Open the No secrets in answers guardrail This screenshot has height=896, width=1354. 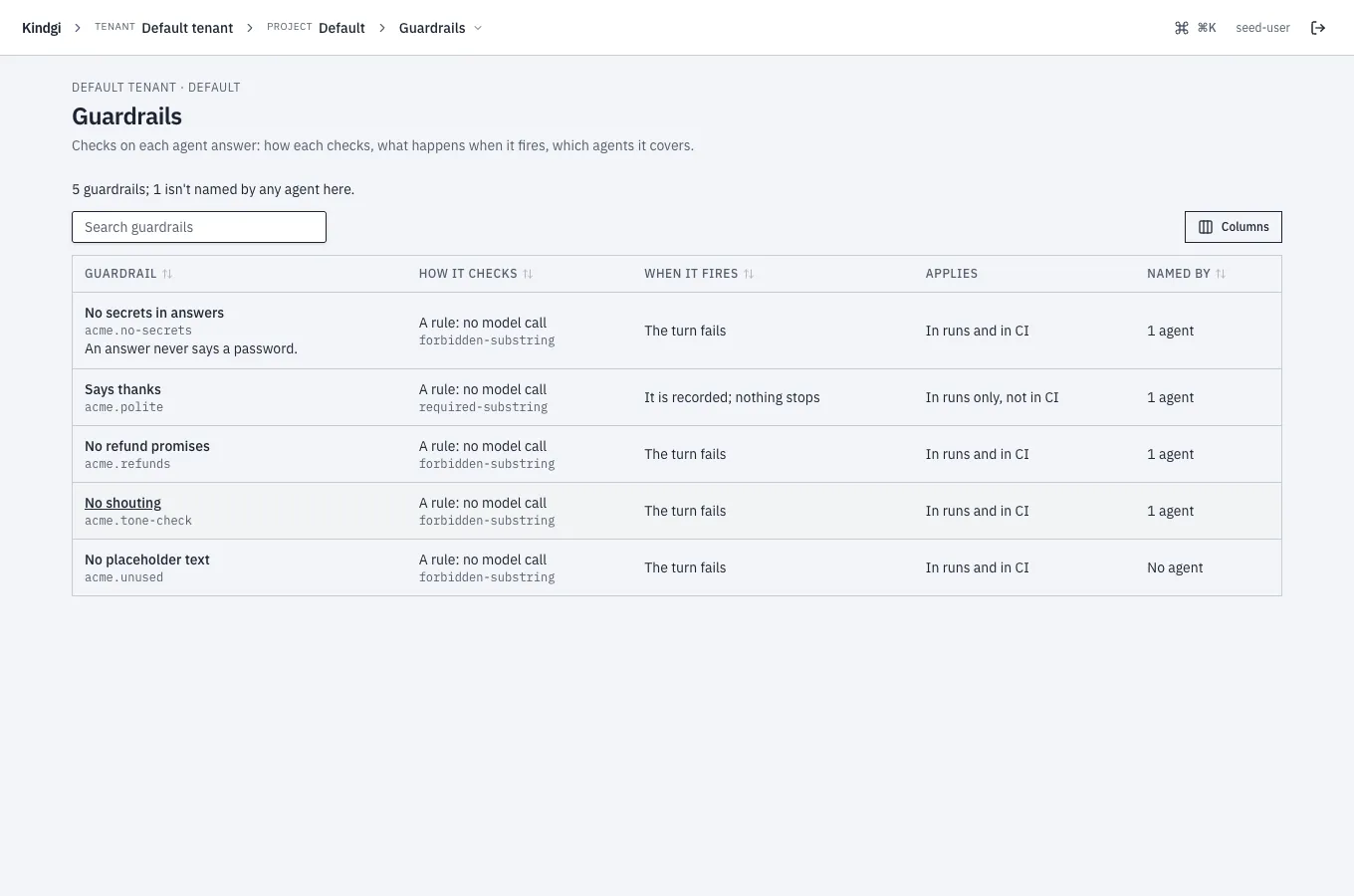tap(154, 313)
